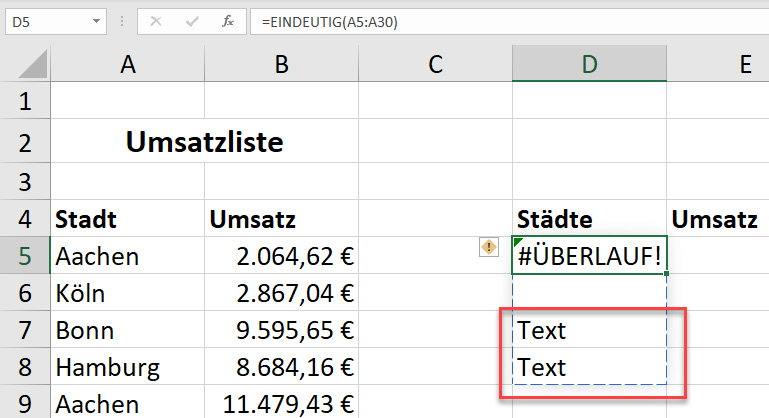
Task: Select column C header
Action: pyautogui.click(x=435, y=64)
